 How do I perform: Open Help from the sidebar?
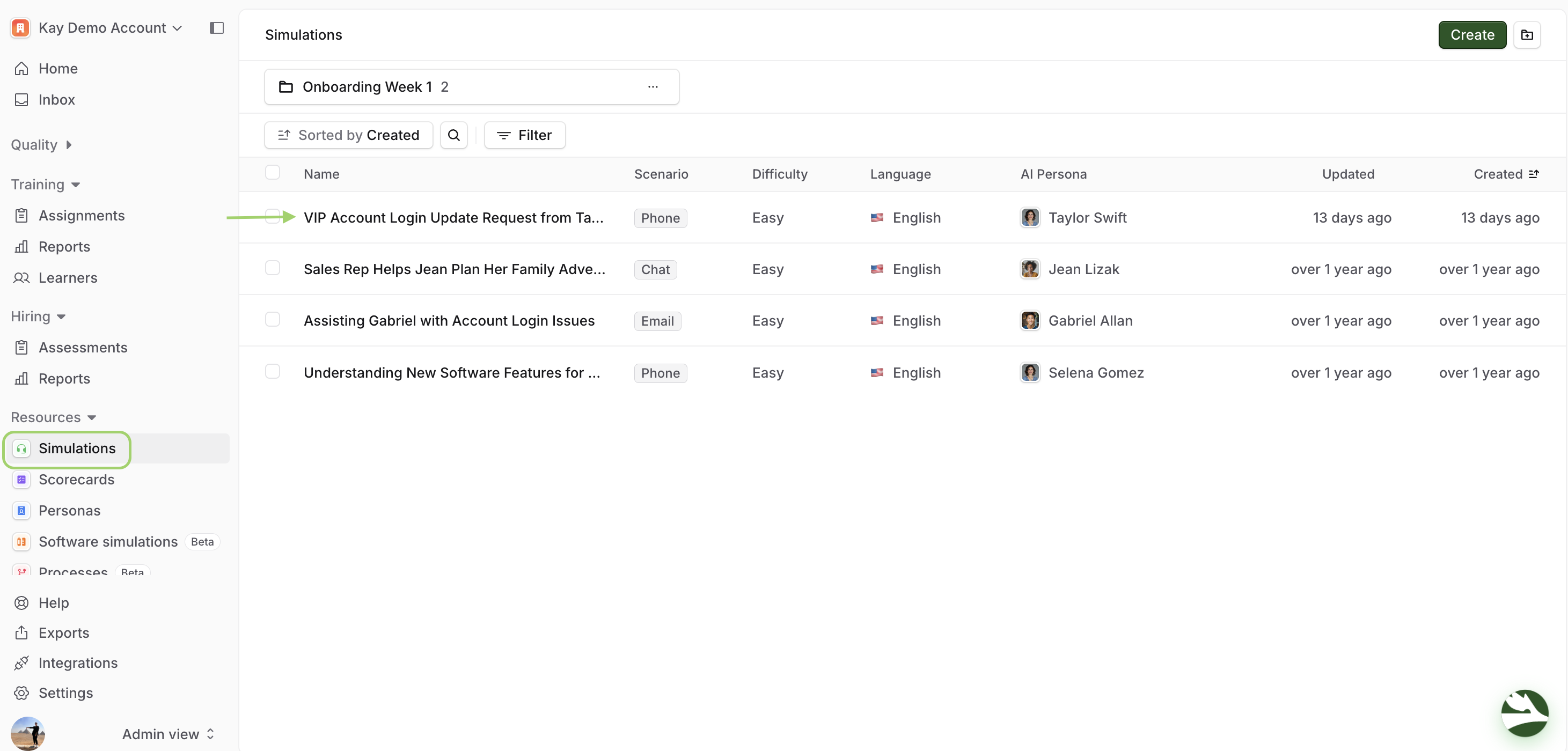54,602
